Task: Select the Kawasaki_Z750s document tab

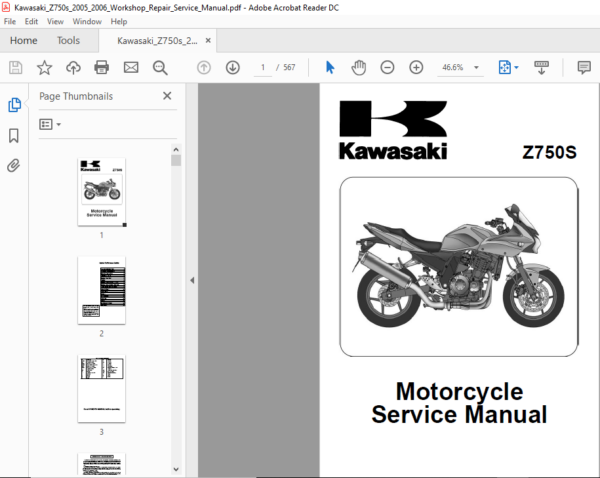Action: 157,41
